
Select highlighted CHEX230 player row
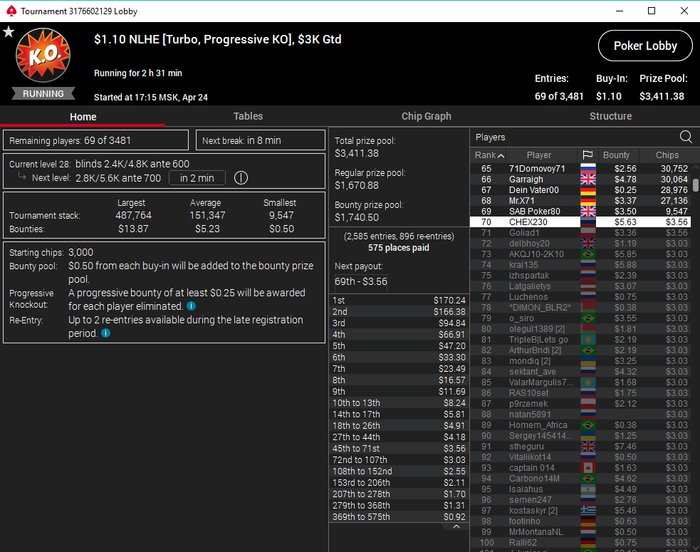click(x=579, y=222)
